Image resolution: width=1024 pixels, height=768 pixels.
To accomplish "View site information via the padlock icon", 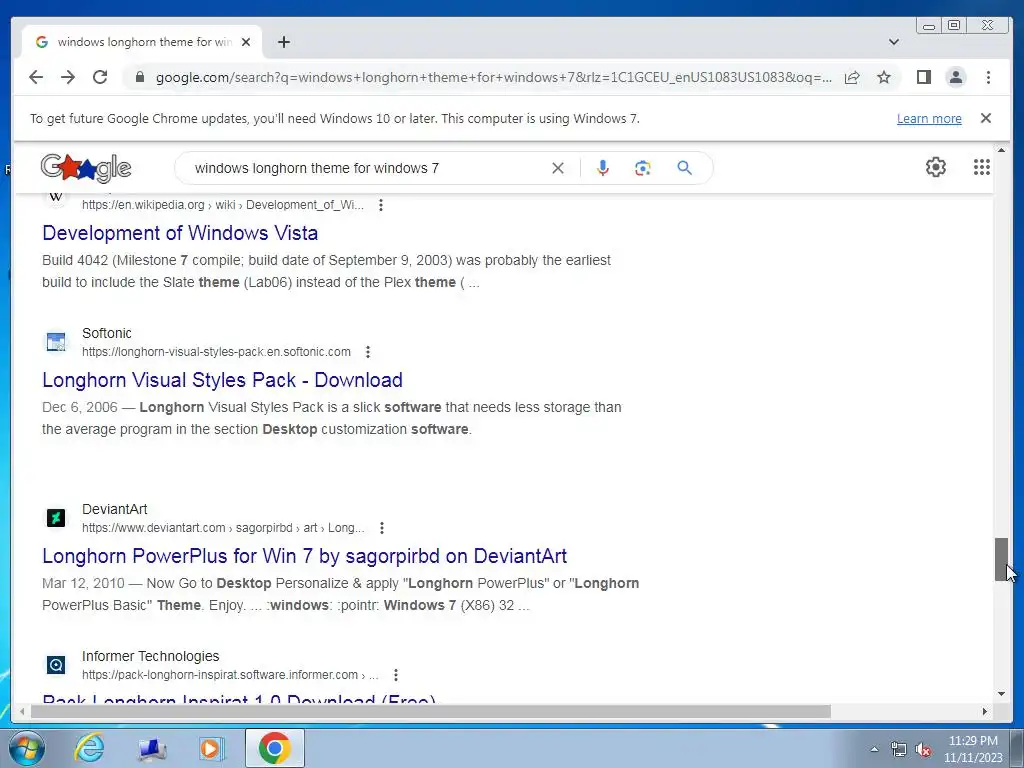I will pyautogui.click(x=139, y=77).
